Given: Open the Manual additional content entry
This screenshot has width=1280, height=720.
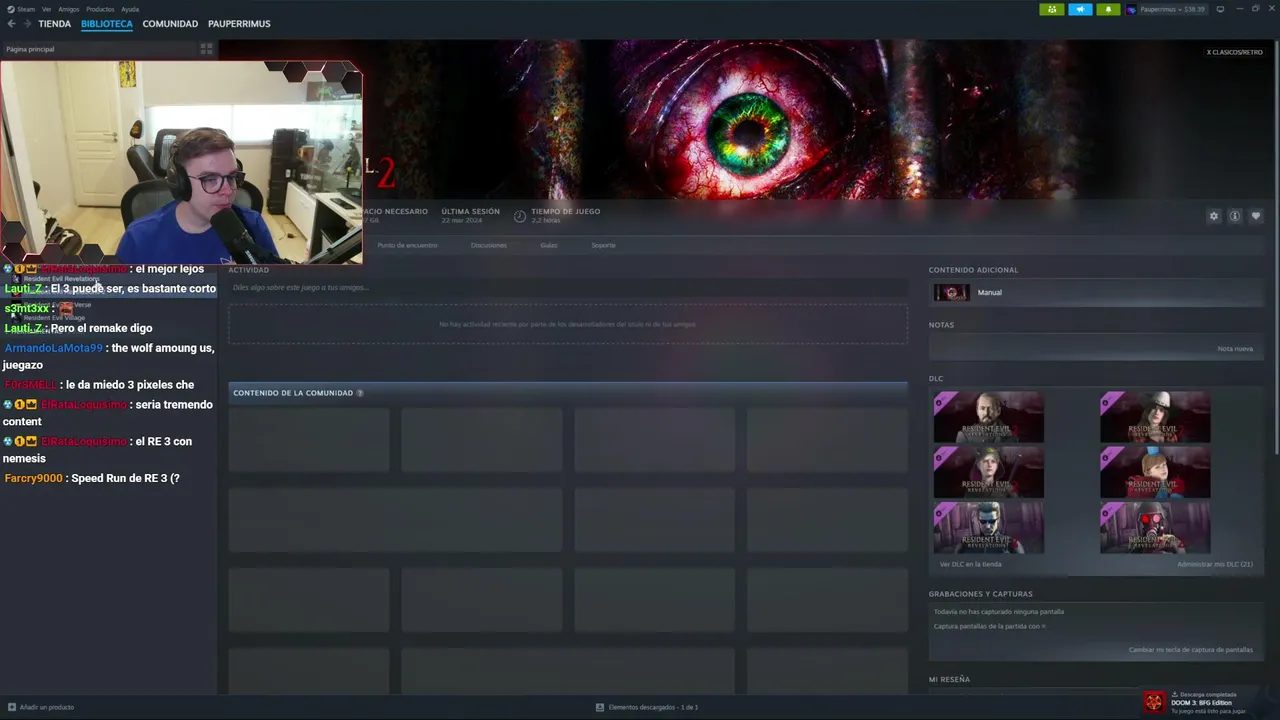Looking at the screenshot, I should (x=1094, y=292).
